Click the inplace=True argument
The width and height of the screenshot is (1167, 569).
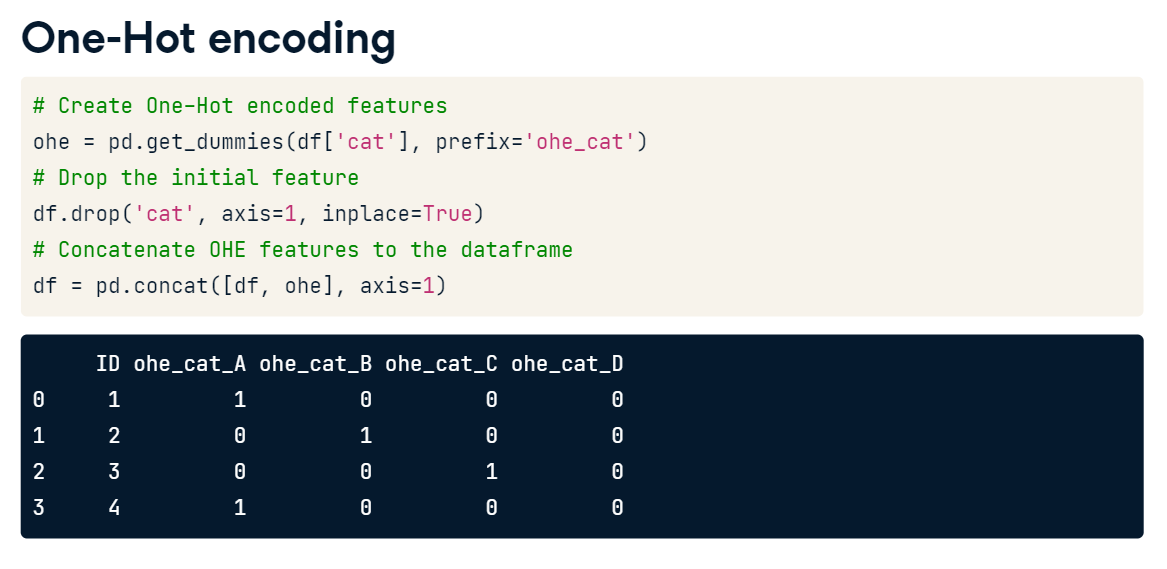click(397, 214)
